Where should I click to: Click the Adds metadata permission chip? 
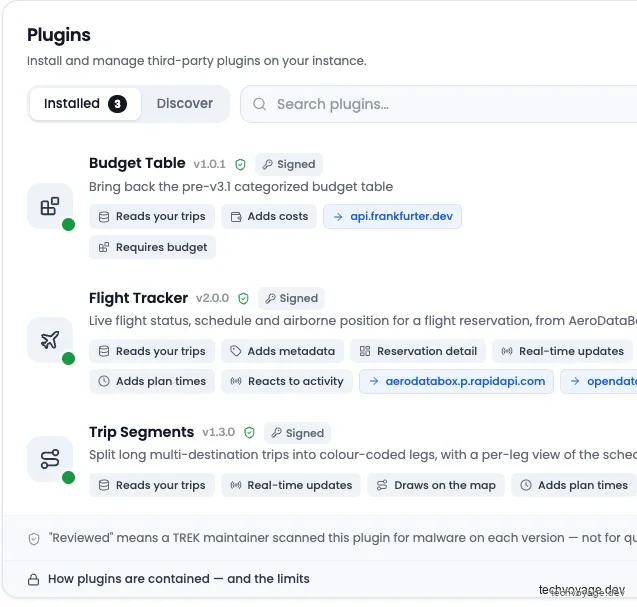pos(283,351)
